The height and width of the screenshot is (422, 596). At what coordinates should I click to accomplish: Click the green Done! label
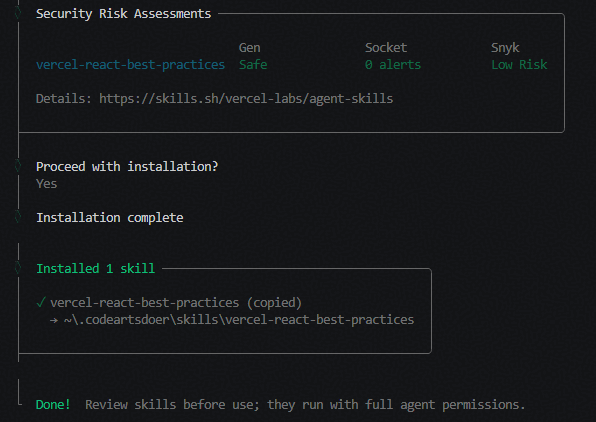click(x=53, y=405)
